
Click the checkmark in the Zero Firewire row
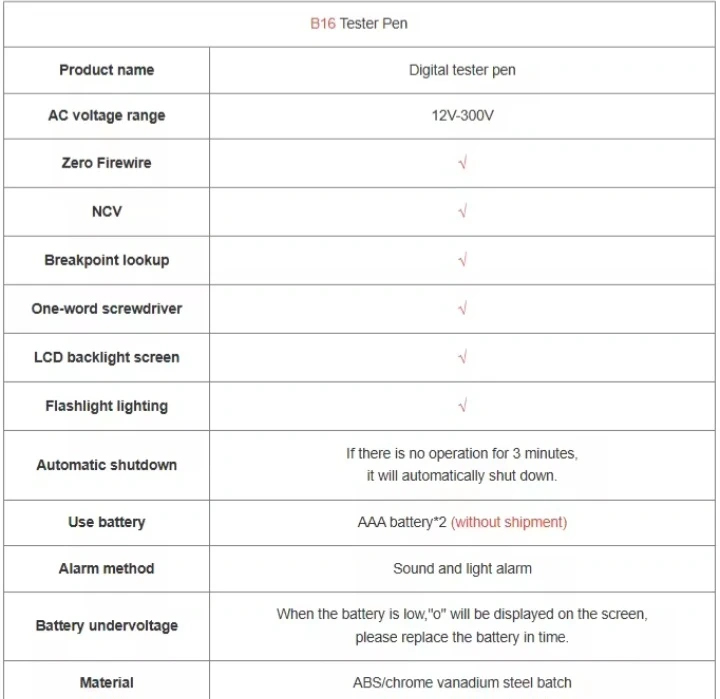pos(462,163)
